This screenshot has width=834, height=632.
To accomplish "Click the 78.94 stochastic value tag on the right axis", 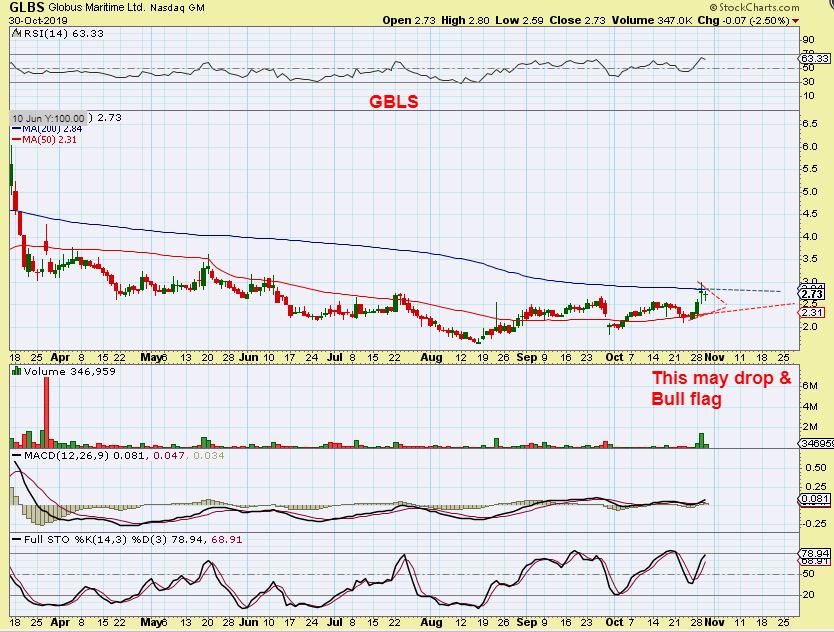I will pos(814,553).
